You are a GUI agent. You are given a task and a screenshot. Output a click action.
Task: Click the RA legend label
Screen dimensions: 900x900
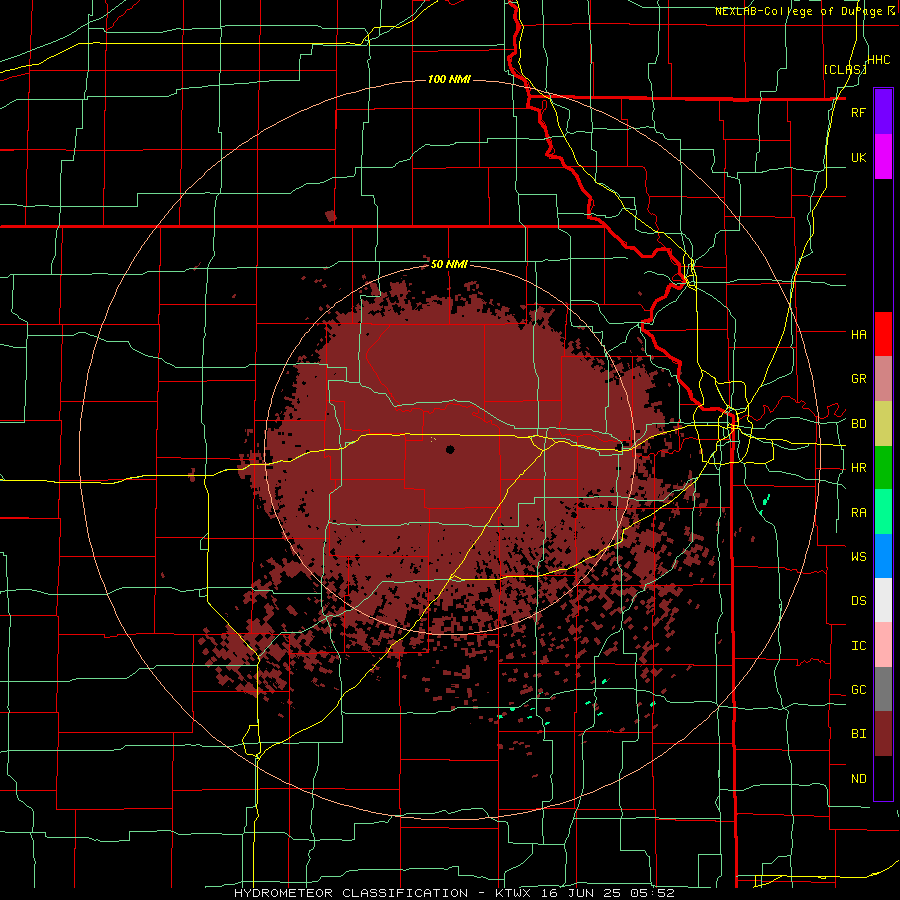858,513
